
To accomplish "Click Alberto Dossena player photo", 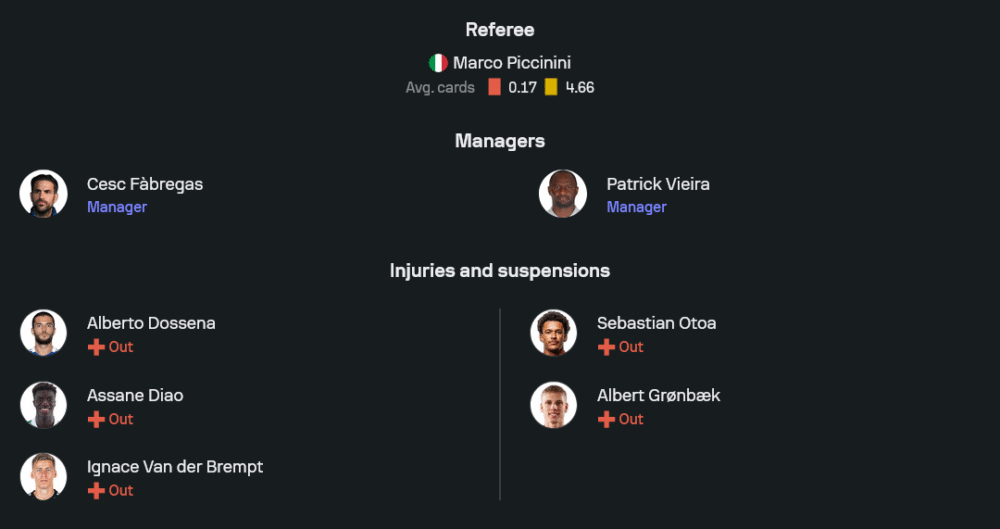I will click(43, 333).
